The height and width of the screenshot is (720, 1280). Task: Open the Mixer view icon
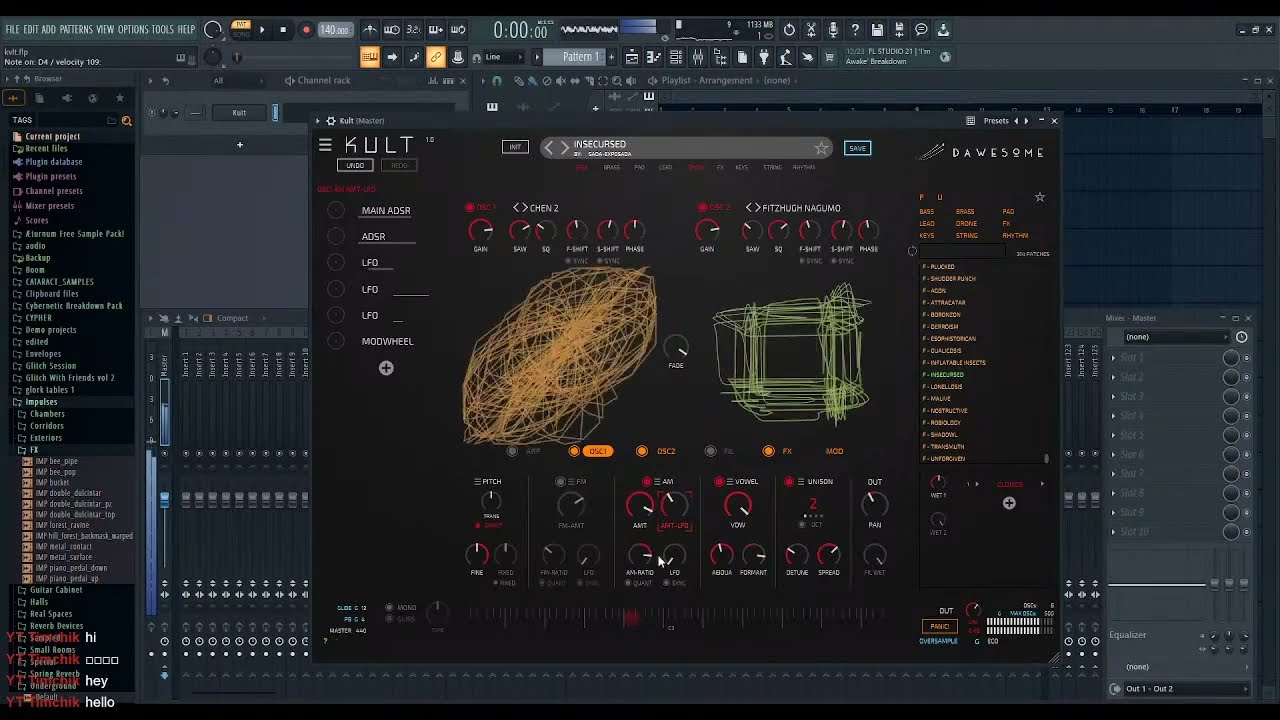coord(698,57)
